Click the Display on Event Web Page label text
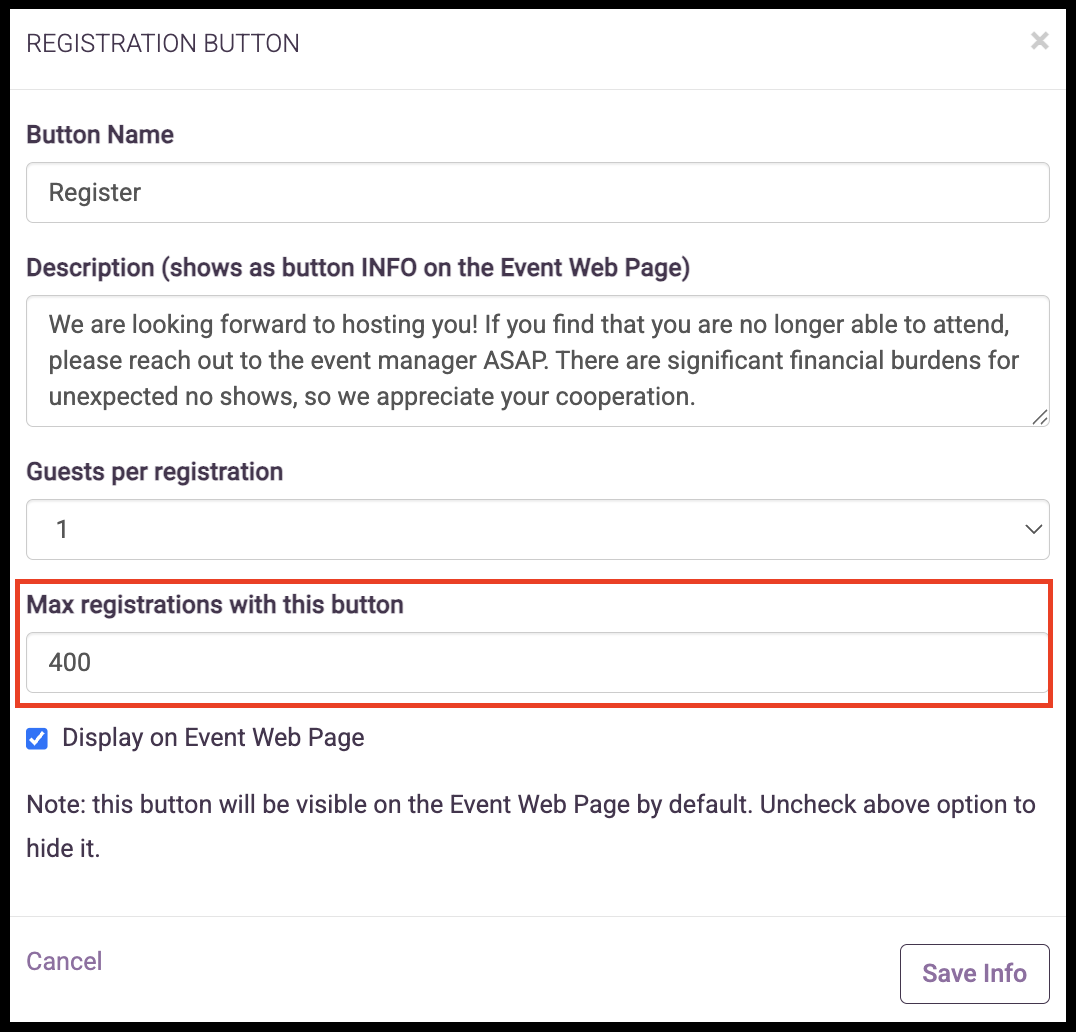Image resolution: width=1076 pixels, height=1032 pixels. (213, 738)
